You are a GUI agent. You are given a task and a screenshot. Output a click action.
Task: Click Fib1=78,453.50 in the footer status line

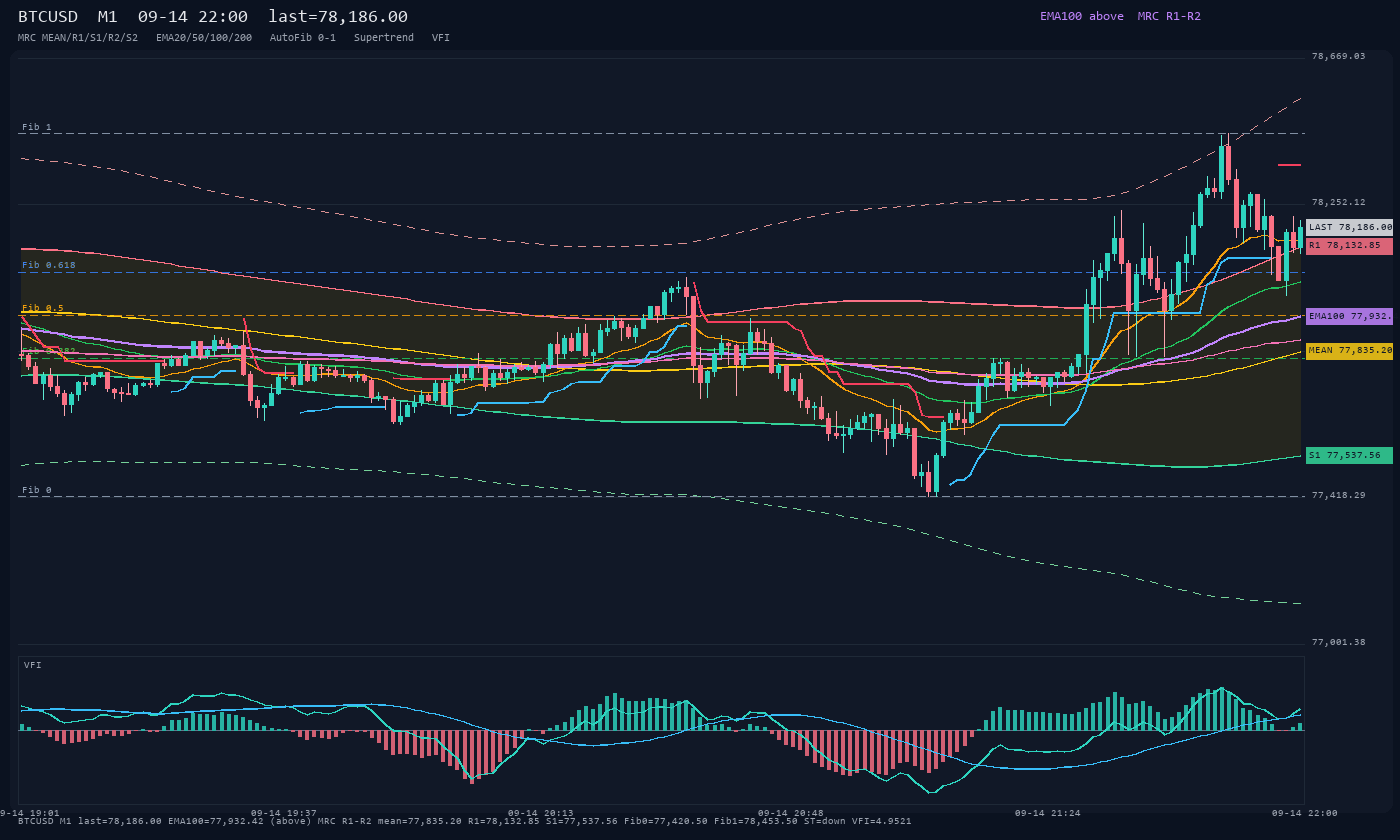click(x=756, y=821)
